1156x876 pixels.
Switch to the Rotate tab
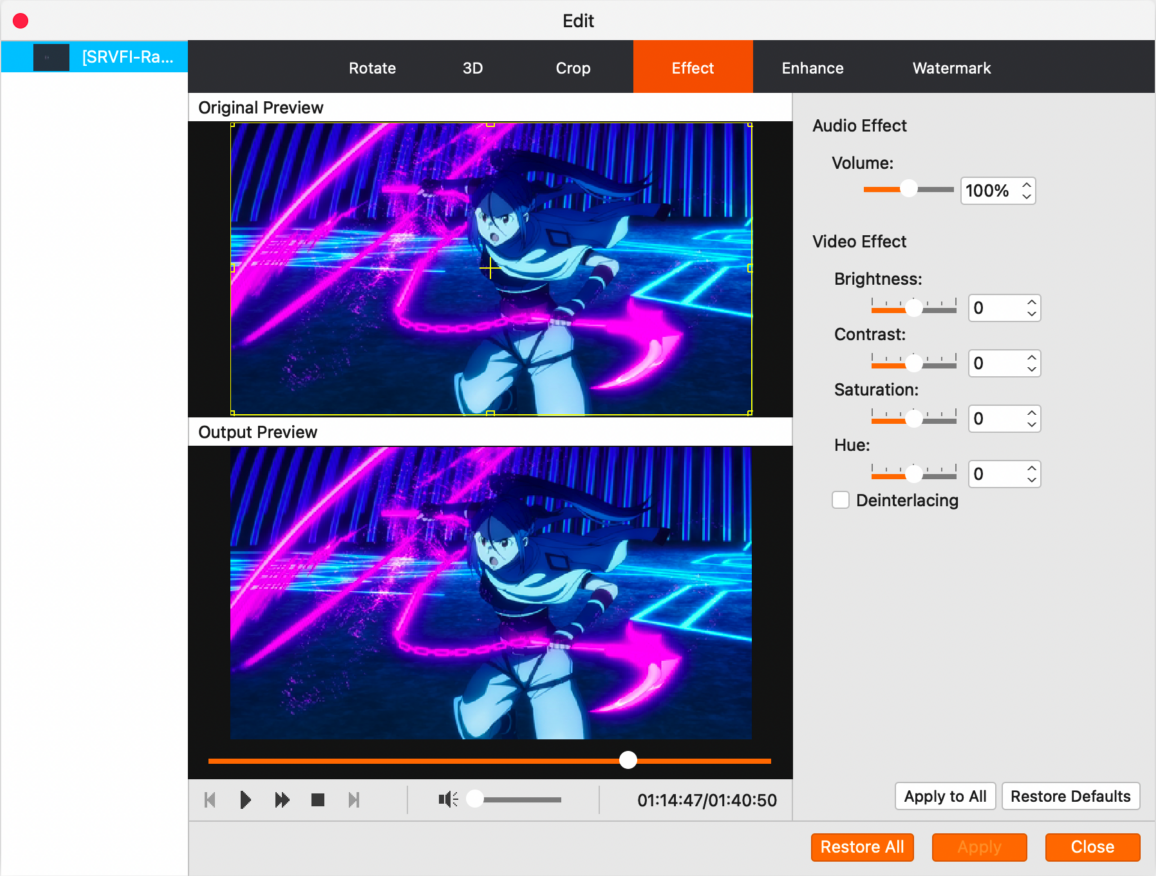click(x=372, y=68)
